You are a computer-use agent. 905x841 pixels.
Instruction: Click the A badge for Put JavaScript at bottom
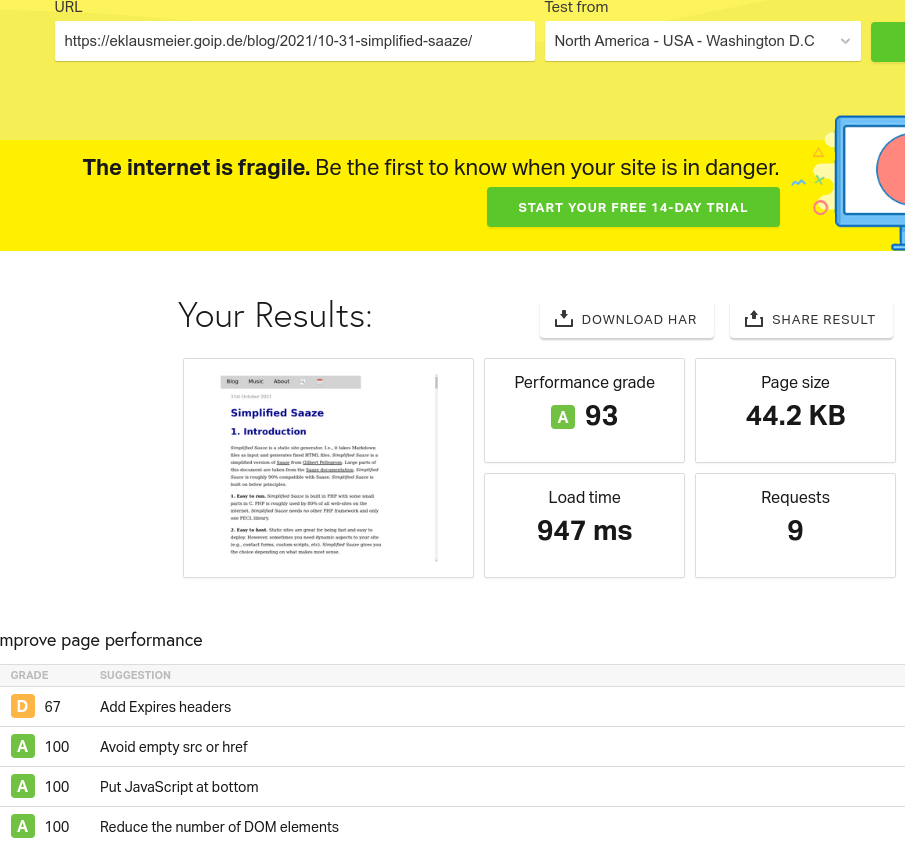pos(22,787)
